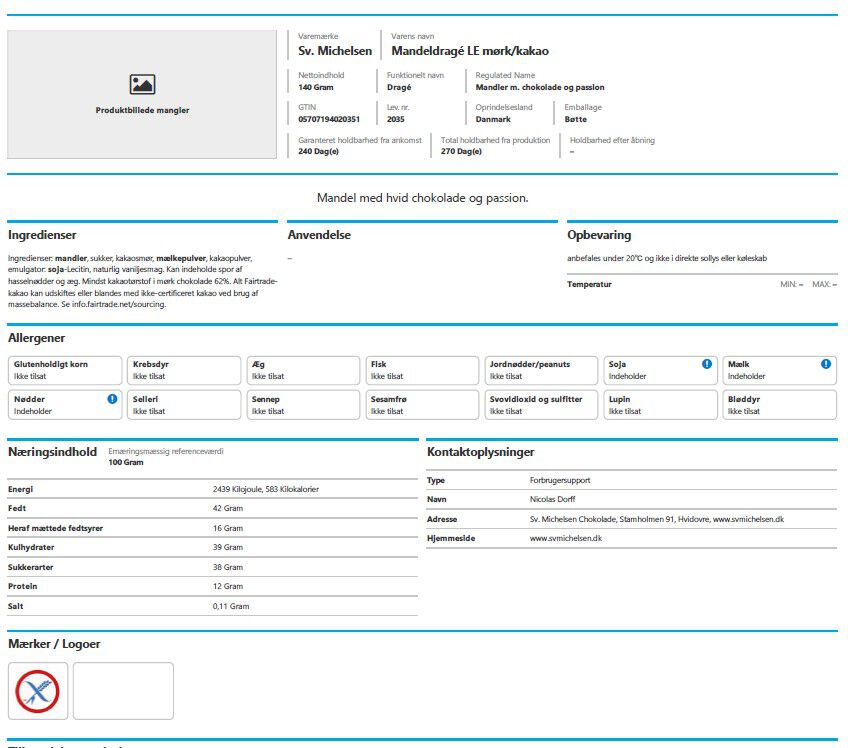Viewport: 851px width, 748px height.
Task: Click the Fisk allergen card
Action: [422, 370]
